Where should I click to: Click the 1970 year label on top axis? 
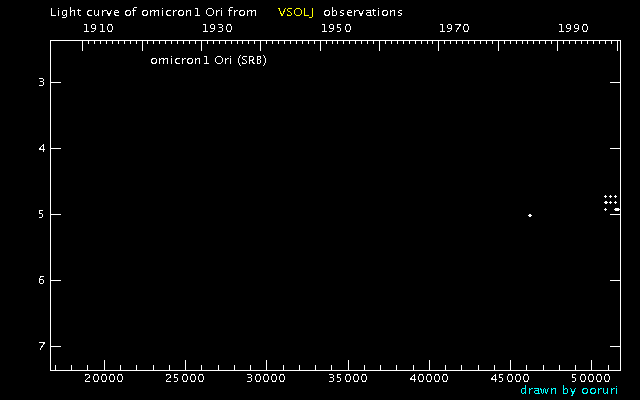tap(454, 29)
